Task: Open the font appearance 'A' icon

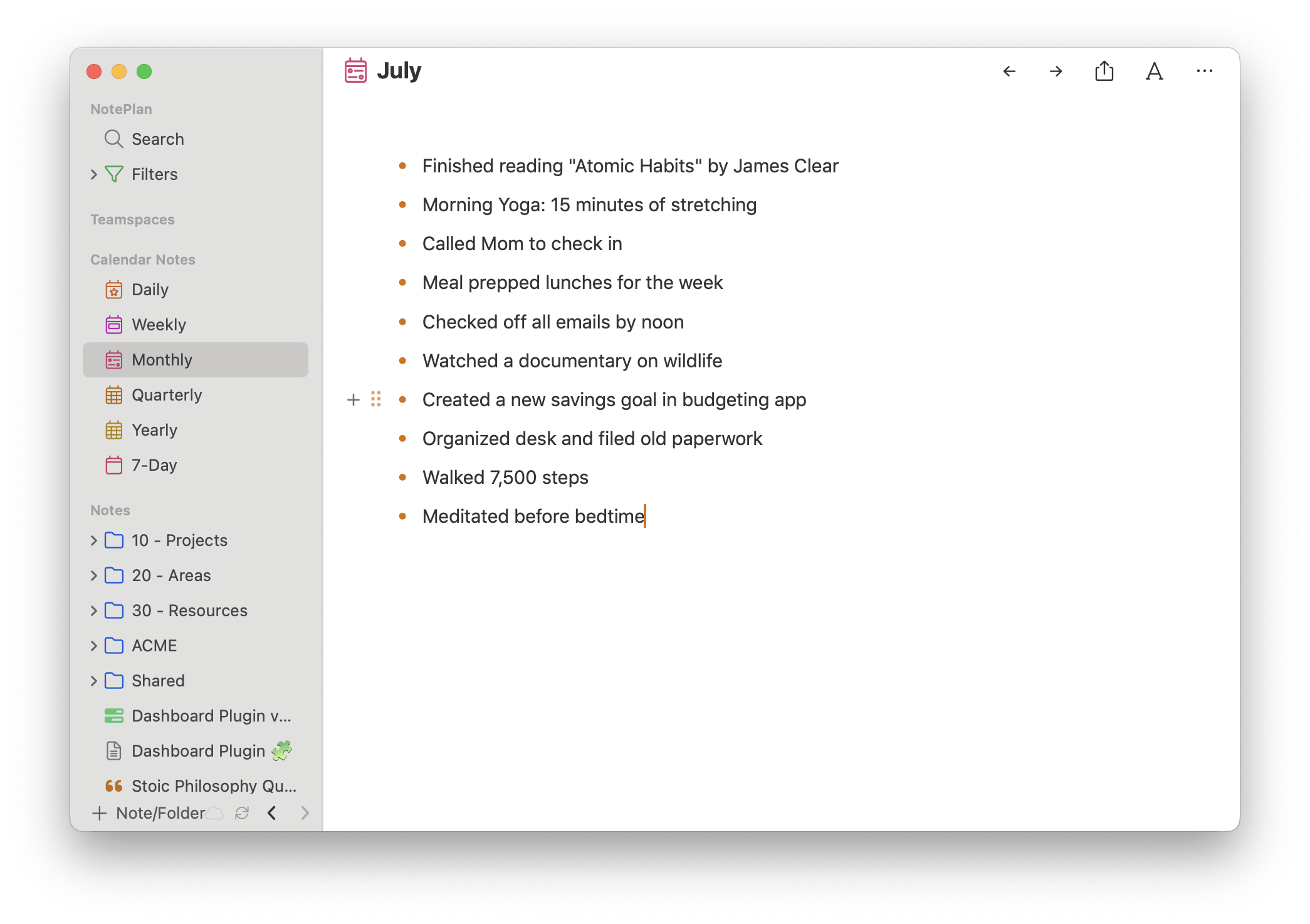Action: 1154,71
